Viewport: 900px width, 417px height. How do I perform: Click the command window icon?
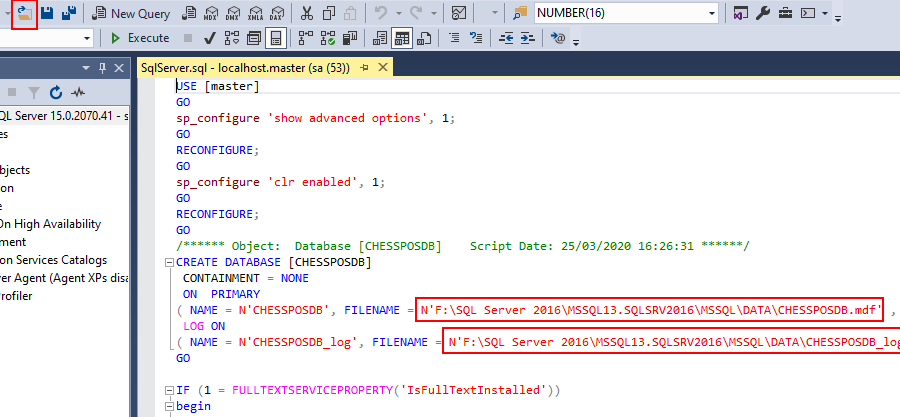coord(808,13)
